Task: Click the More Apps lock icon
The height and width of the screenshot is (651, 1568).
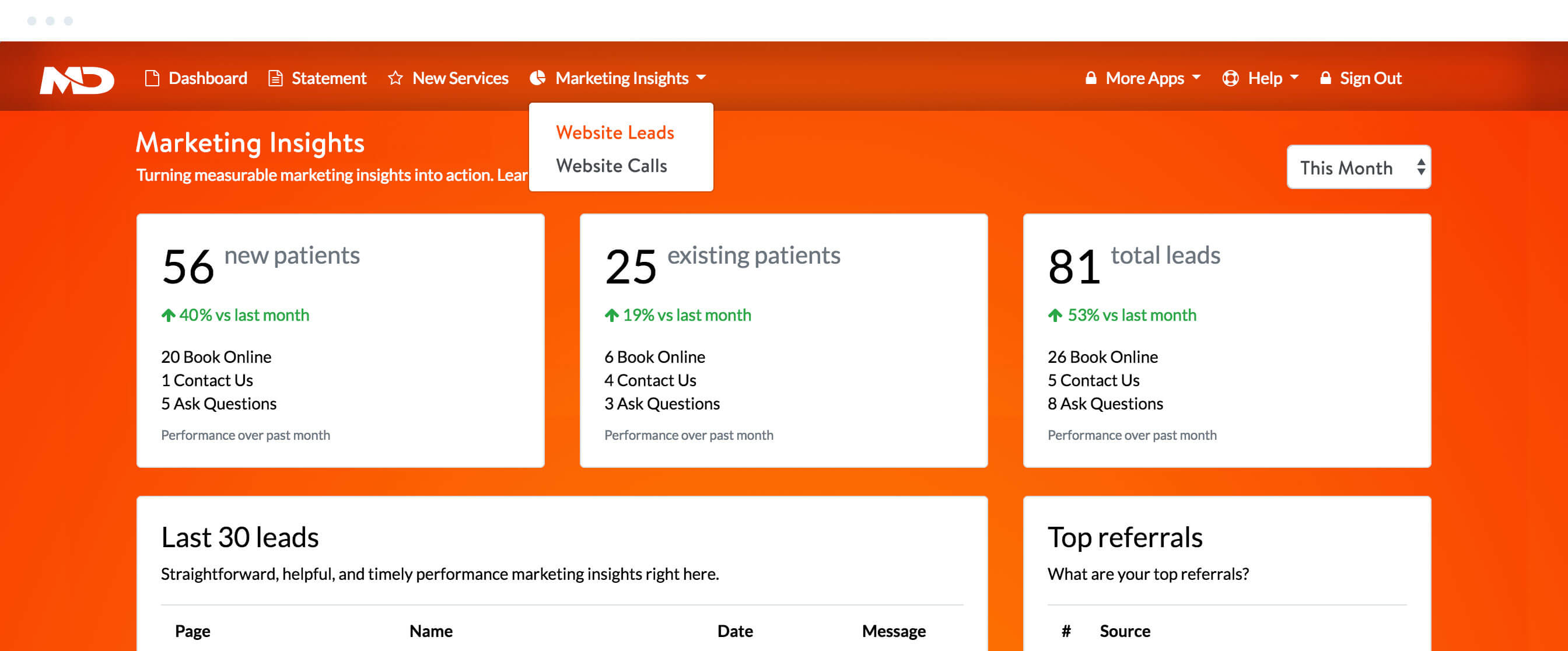Action: click(1090, 78)
